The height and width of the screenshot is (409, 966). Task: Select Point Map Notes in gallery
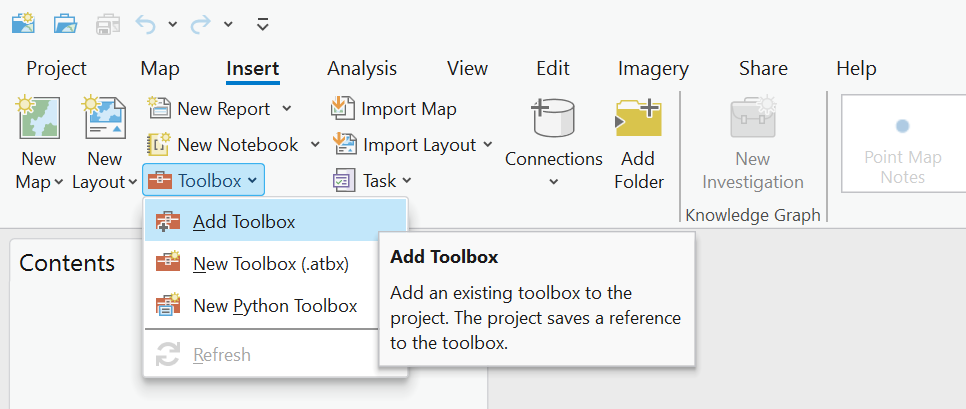(903, 144)
